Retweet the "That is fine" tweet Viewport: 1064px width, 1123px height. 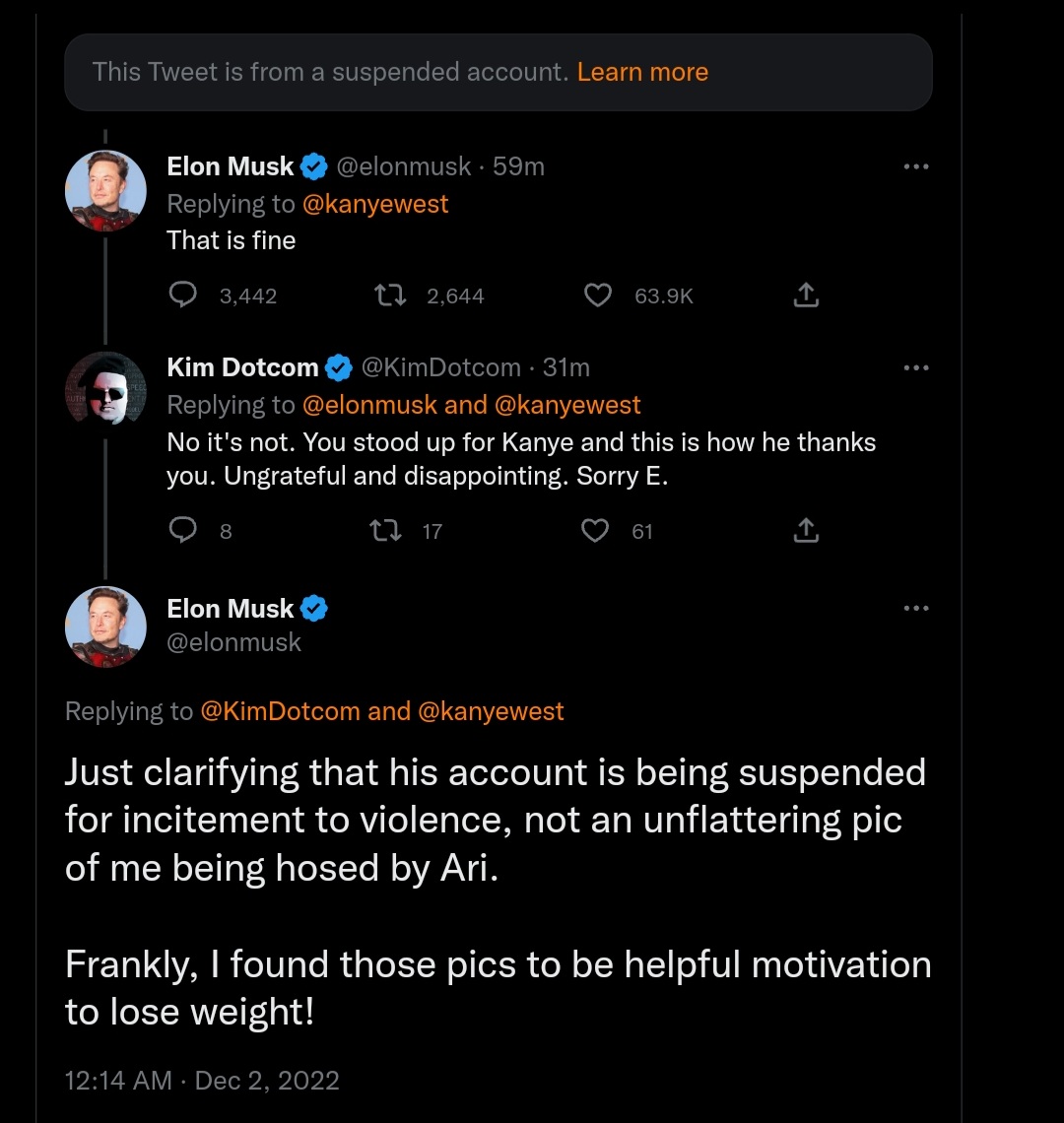(391, 295)
